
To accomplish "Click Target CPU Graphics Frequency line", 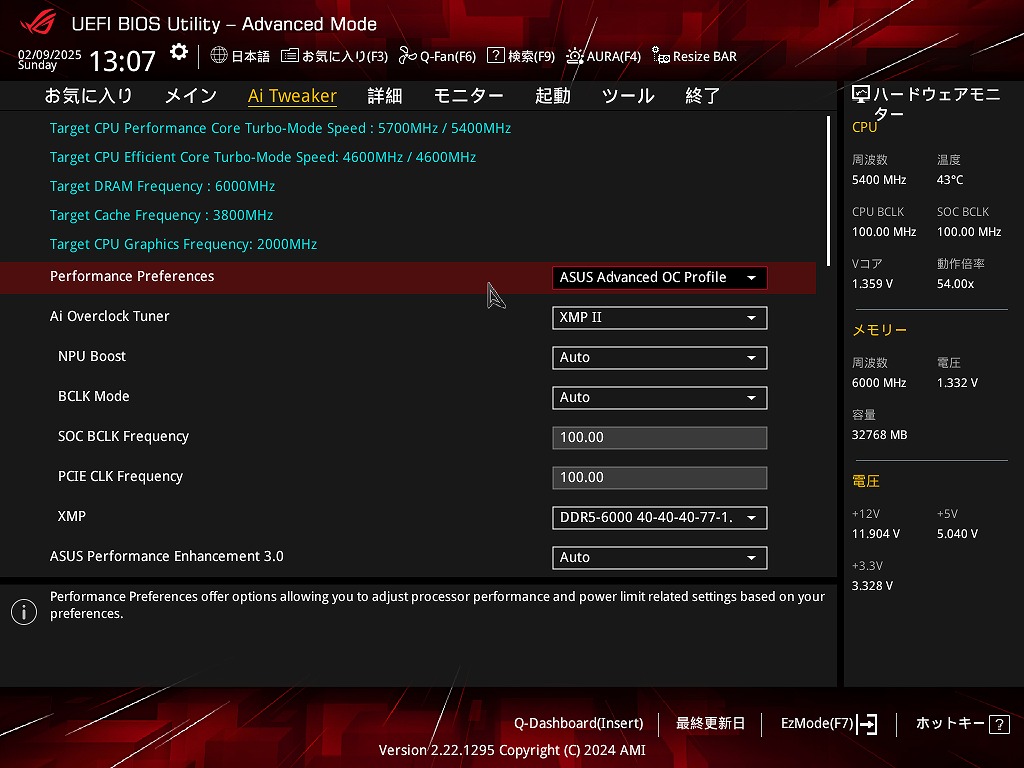I will coord(184,244).
